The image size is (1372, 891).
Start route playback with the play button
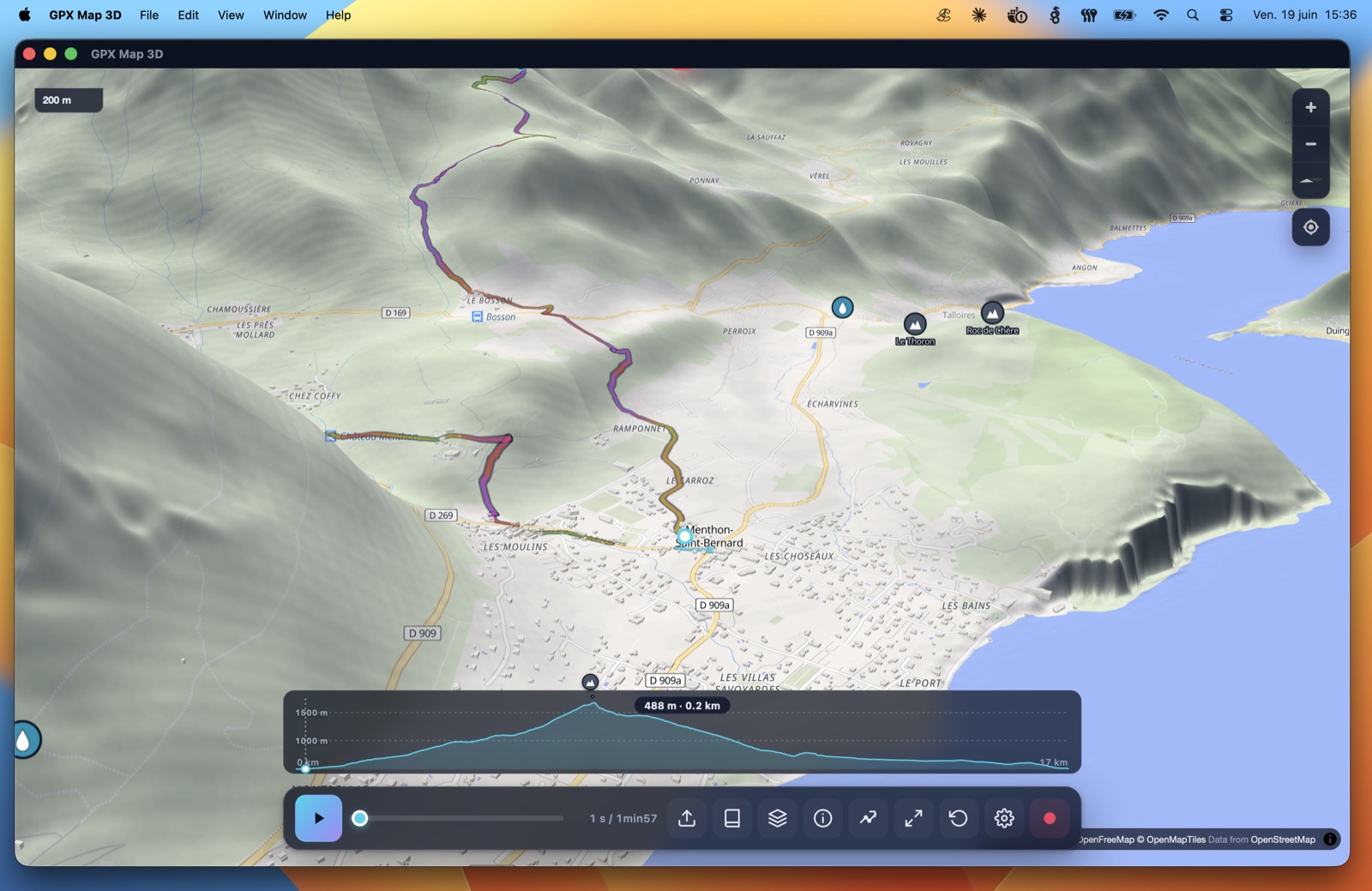click(318, 818)
